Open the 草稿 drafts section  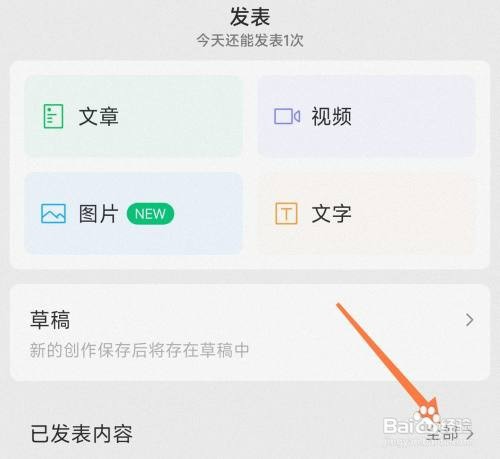tap(250, 332)
